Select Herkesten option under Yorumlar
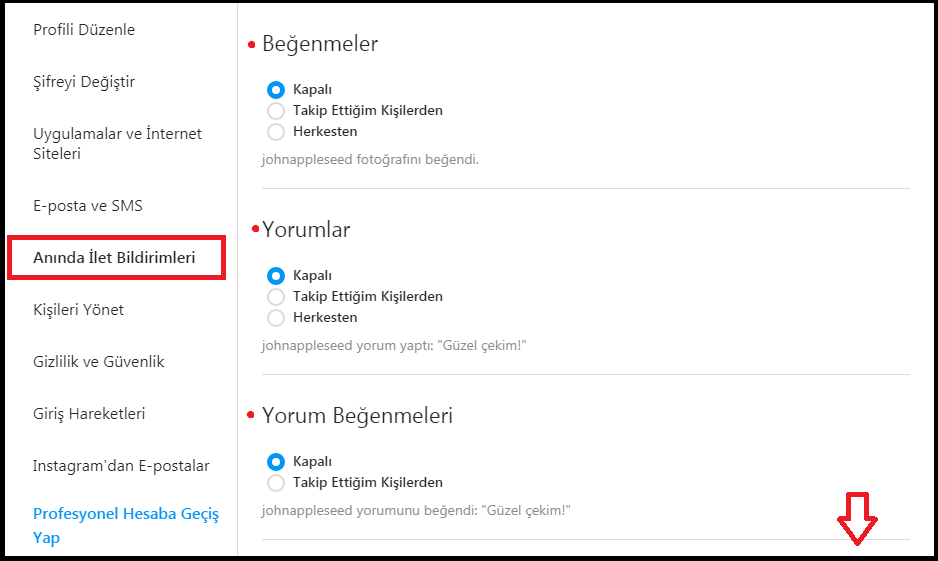This screenshot has height=561, width=938. coord(277,317)
